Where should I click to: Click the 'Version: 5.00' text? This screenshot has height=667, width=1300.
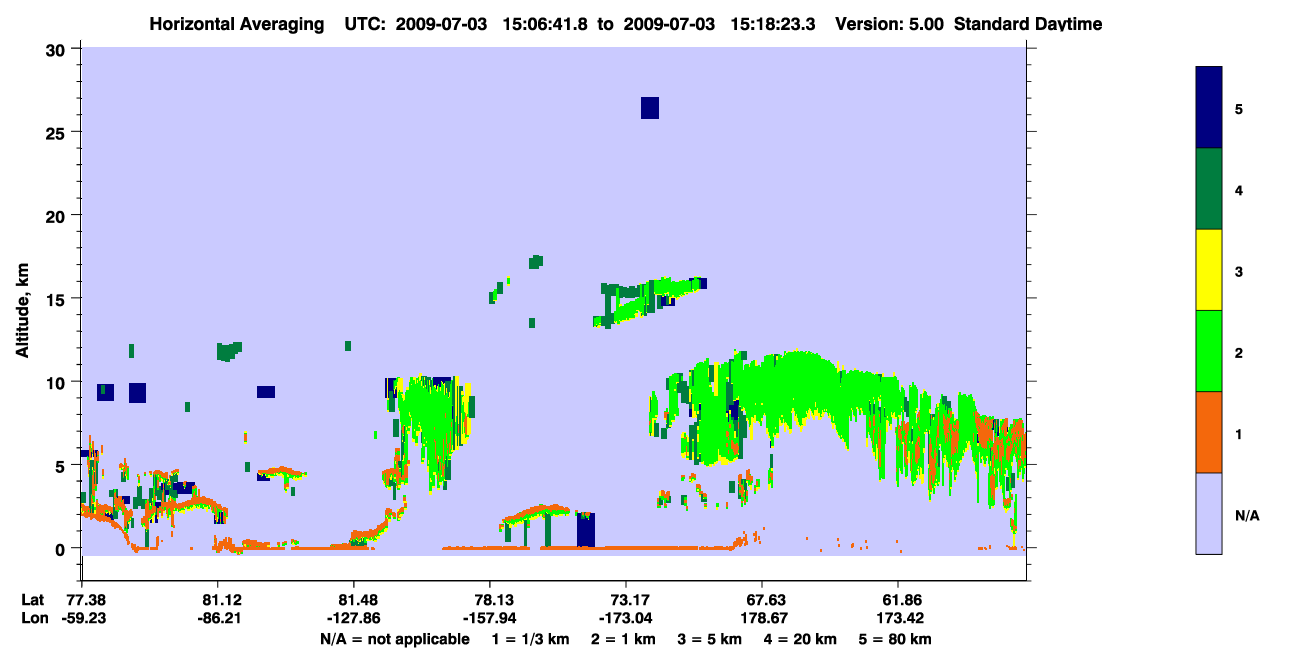click(889, 23)
